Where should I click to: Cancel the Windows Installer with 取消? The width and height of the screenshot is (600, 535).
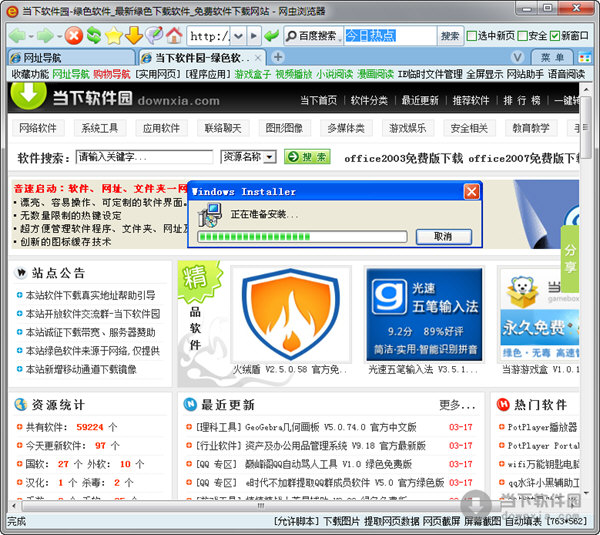coord(444,237)
